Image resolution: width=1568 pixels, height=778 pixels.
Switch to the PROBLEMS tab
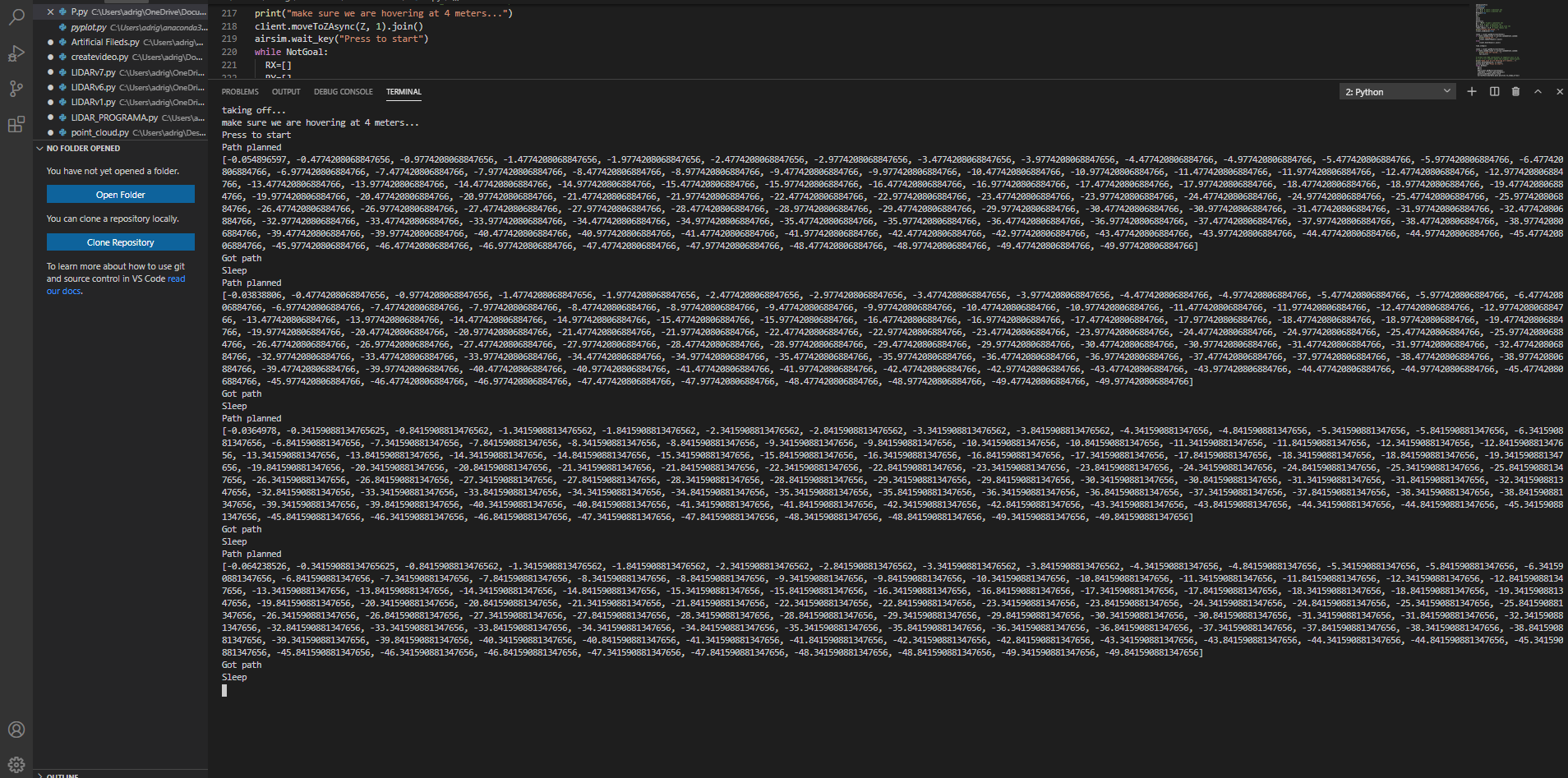(x=239, y=91)
